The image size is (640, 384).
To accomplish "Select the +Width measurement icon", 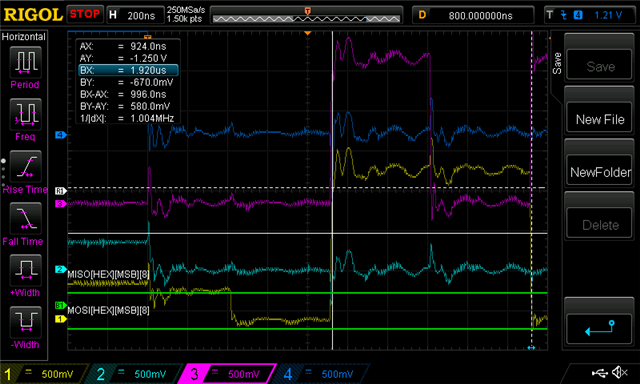I will pyautogui.click(x=25, y=270).
